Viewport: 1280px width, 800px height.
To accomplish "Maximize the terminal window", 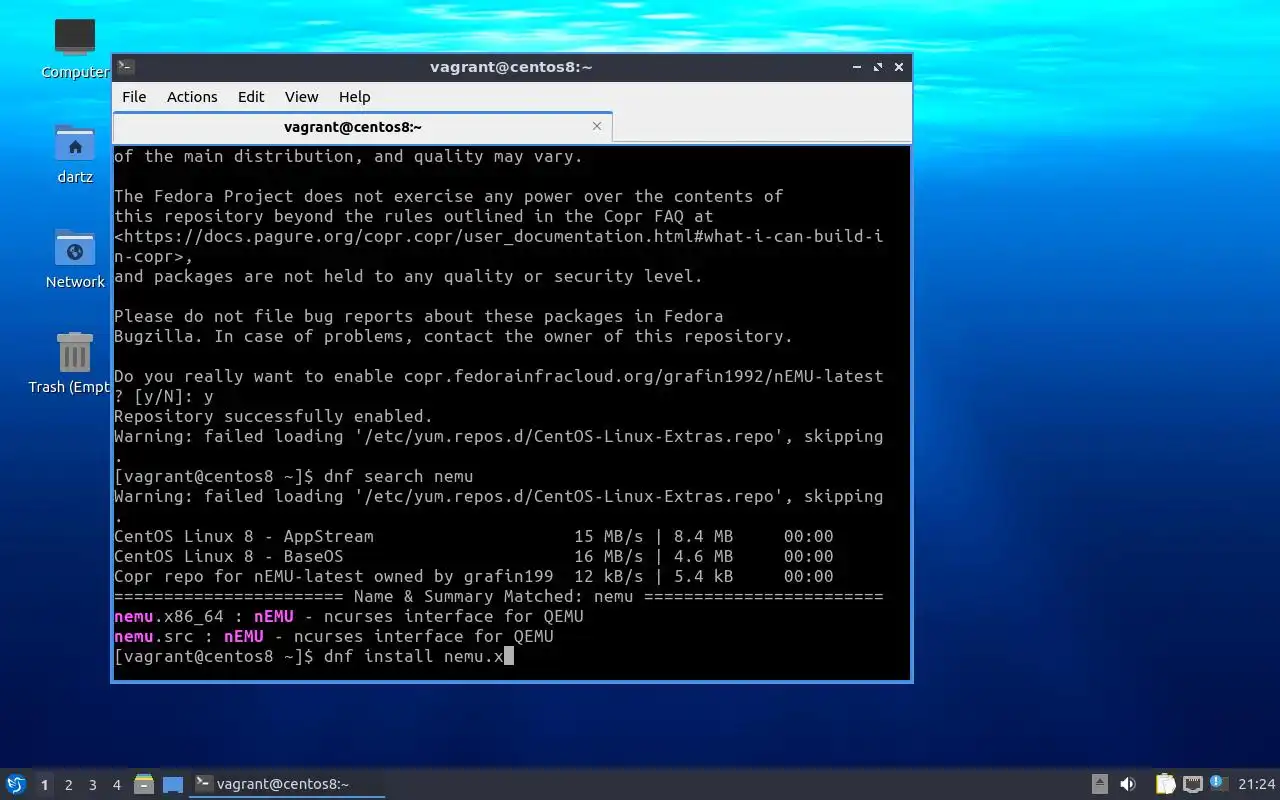I will (x=878, y=67).
